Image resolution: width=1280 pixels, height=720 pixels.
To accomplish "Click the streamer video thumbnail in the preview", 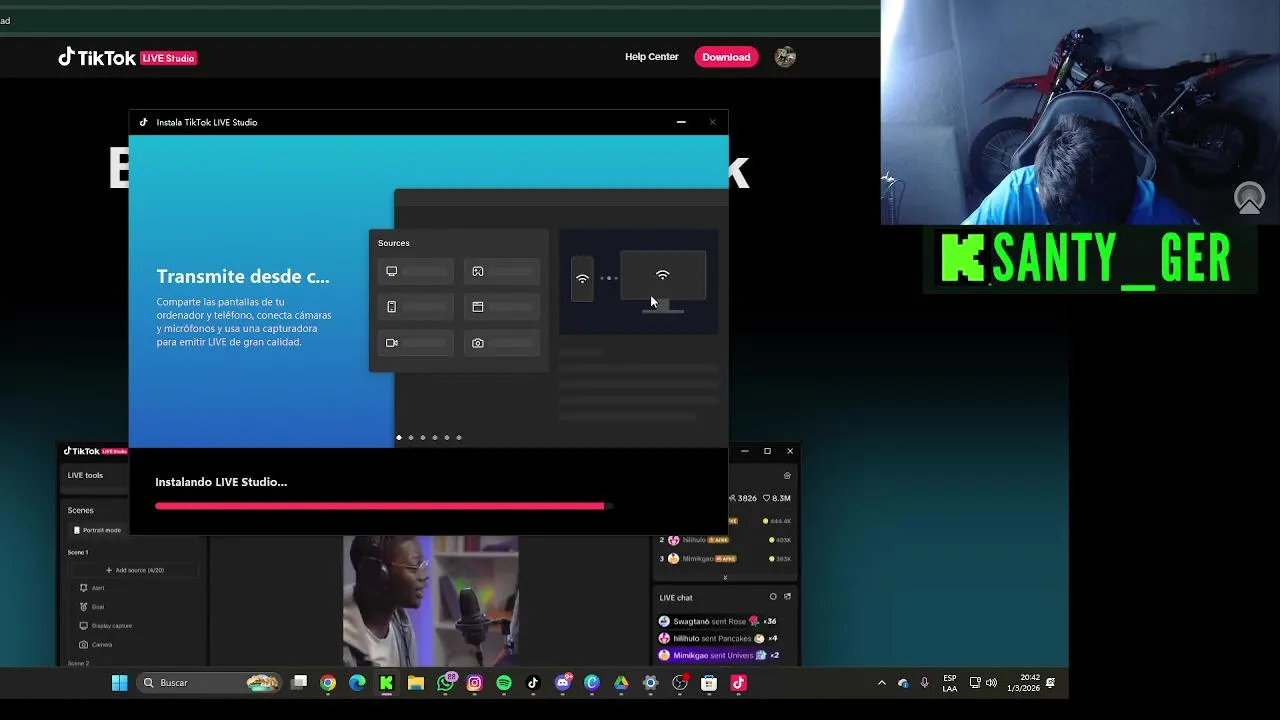I will coord(431,600).
